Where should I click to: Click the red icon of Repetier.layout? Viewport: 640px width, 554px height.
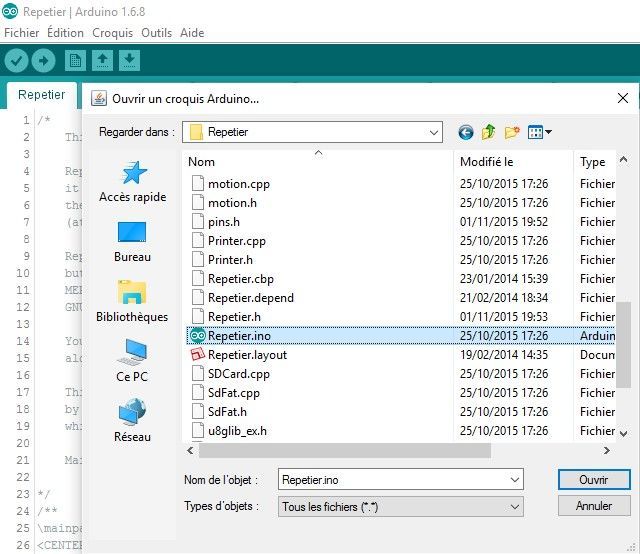tap(198, 354)
